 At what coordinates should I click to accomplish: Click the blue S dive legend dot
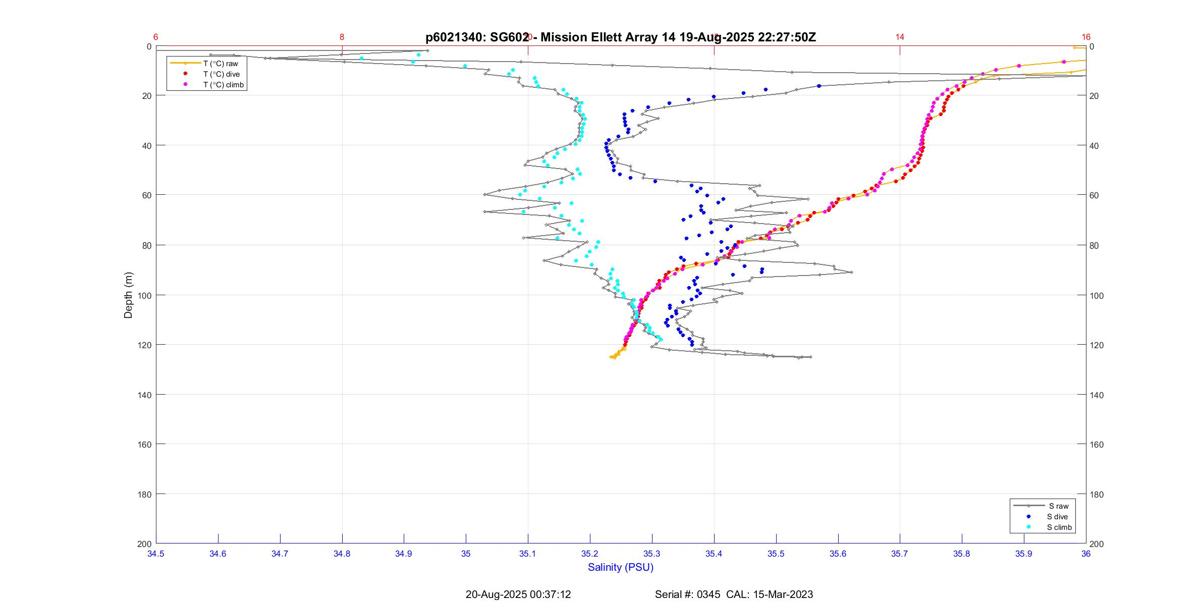[1027, 516]
